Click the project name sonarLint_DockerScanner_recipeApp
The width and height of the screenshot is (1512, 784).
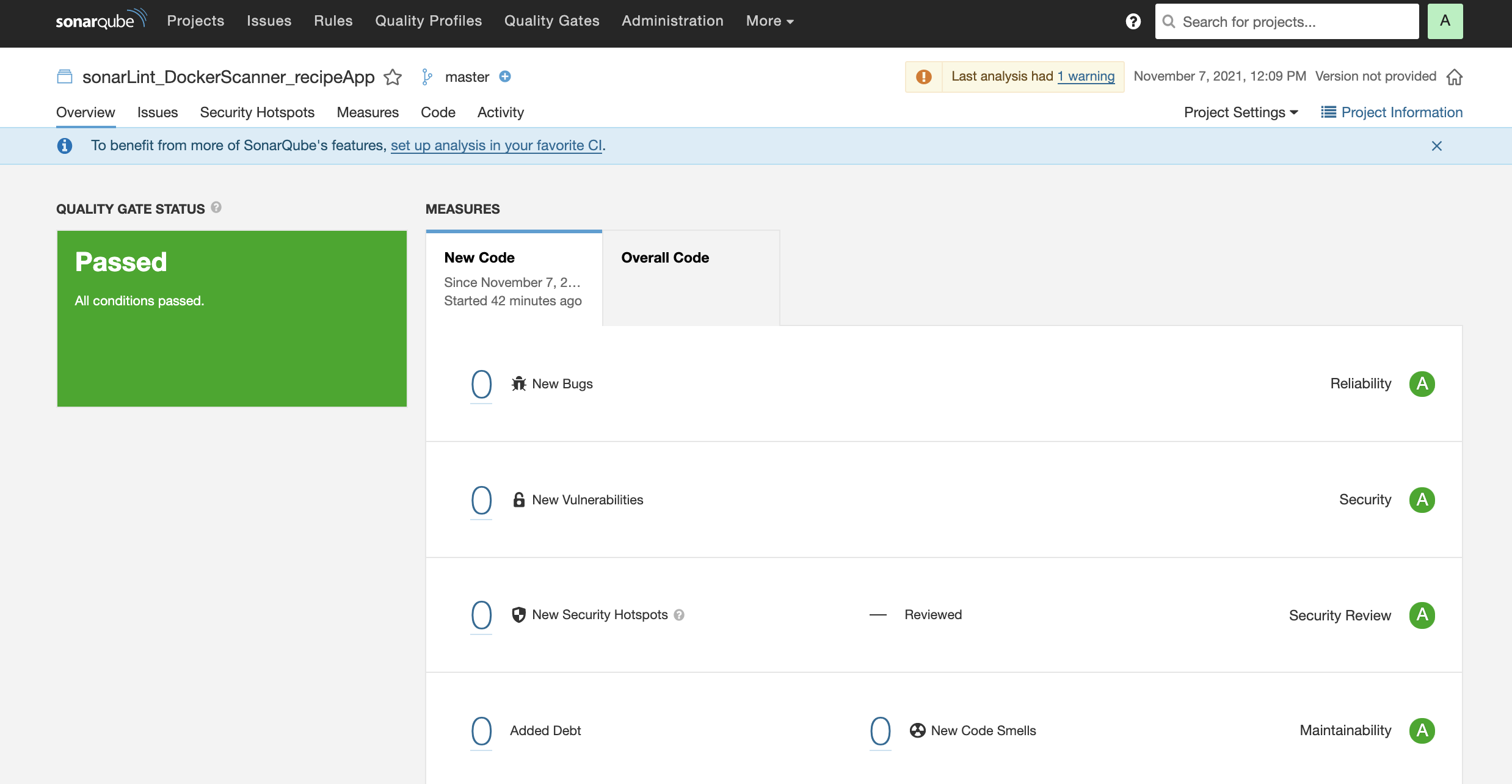[228, 77]
